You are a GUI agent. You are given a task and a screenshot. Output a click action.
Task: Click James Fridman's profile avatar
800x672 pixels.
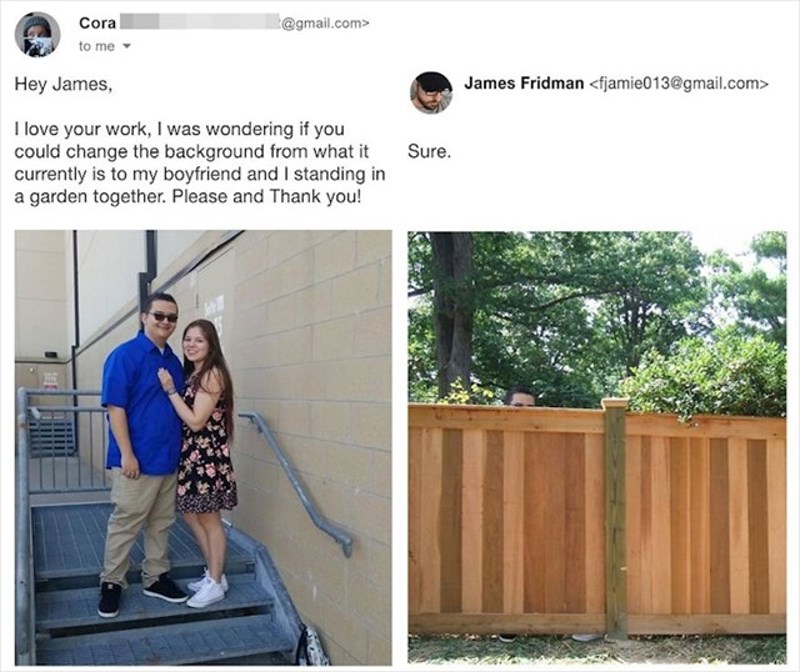coord(431,92)
